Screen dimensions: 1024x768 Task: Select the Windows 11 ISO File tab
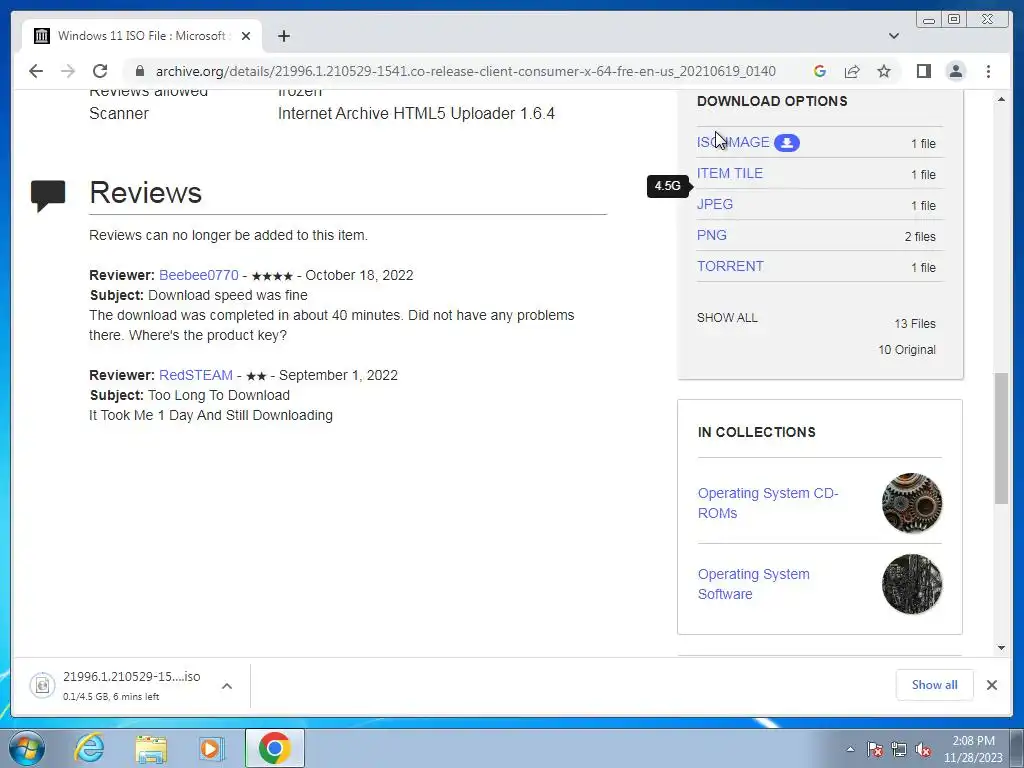142,36
